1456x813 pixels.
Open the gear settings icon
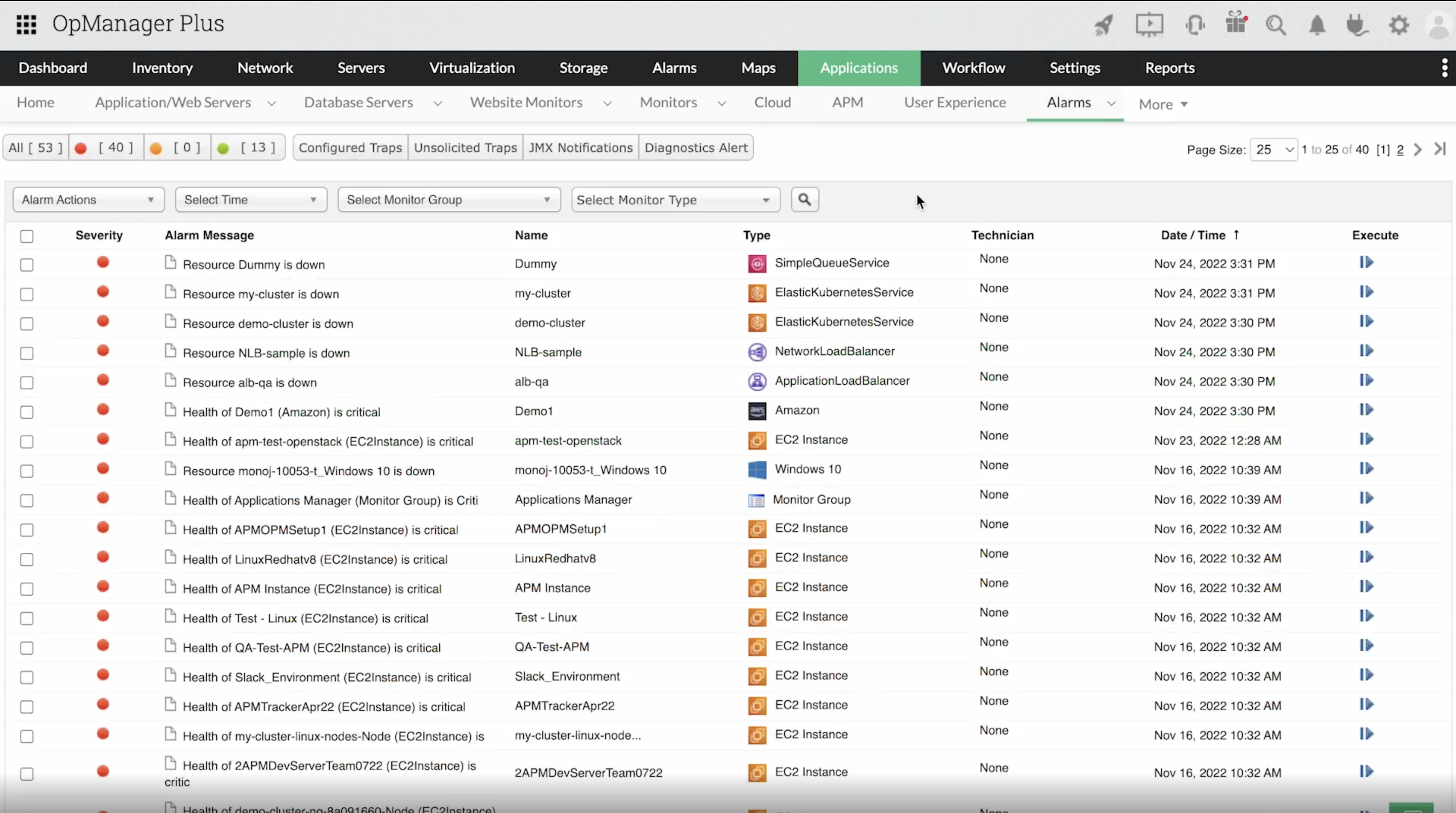1398,25
